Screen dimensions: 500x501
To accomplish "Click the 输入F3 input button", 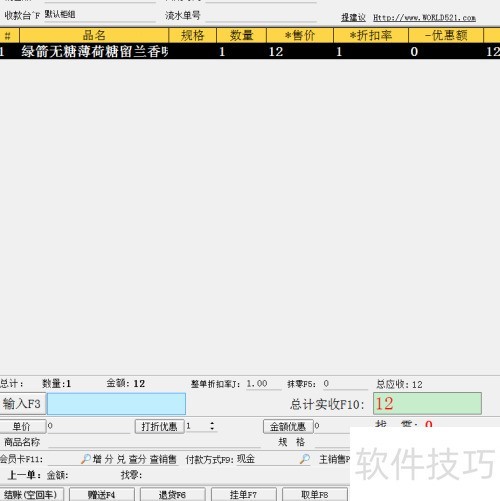I will (22, 404).
